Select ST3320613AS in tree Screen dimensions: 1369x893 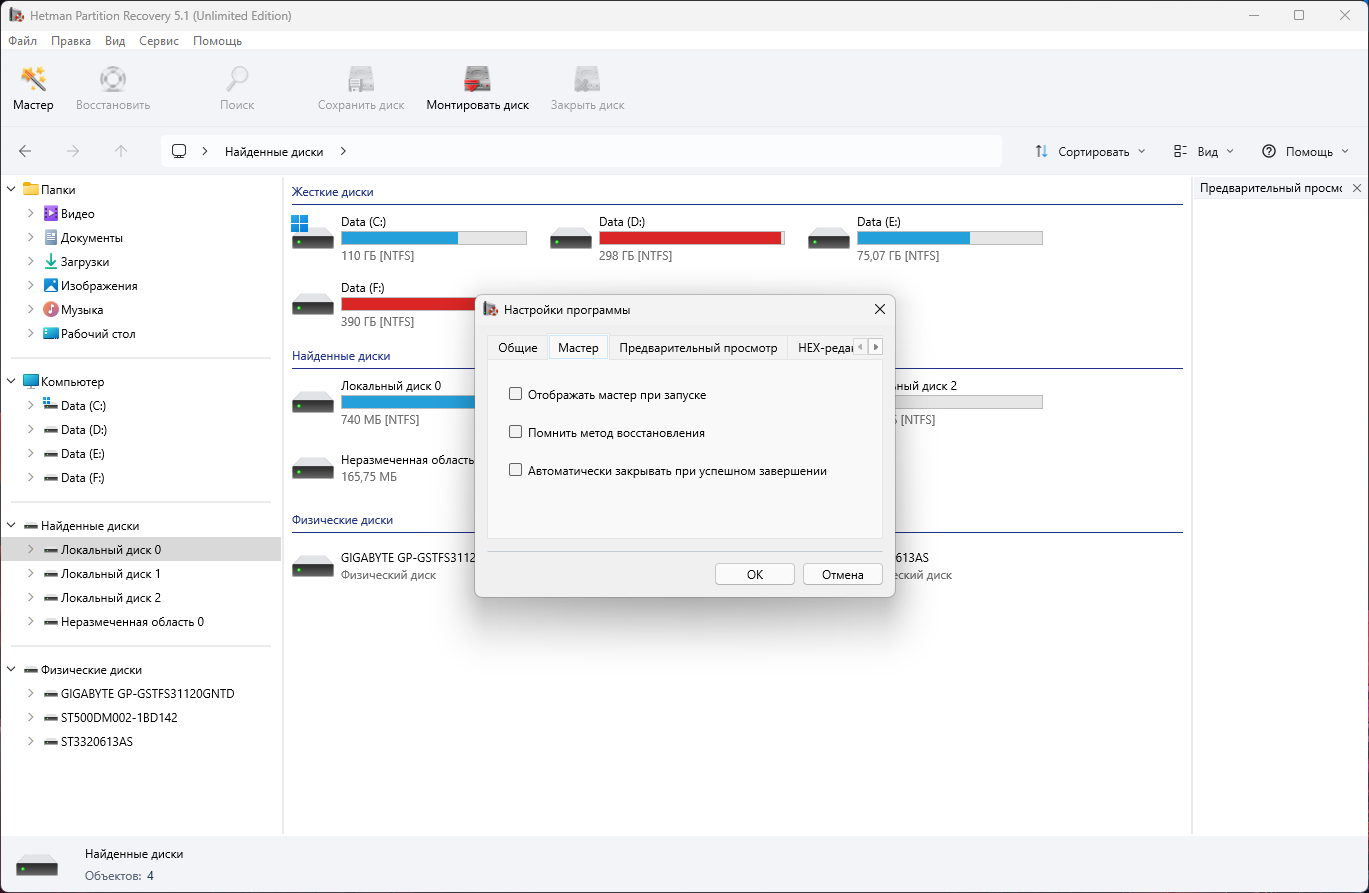97,741
